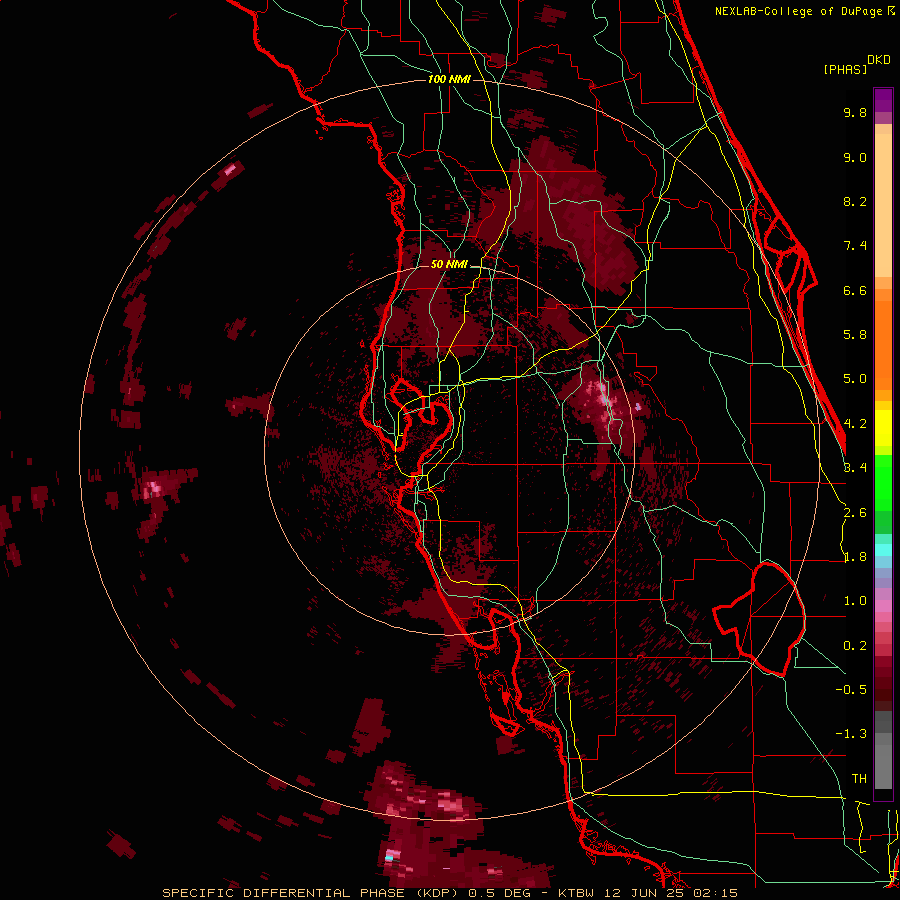Pick the cyan segment of the color bar

(x=883, y=550)
